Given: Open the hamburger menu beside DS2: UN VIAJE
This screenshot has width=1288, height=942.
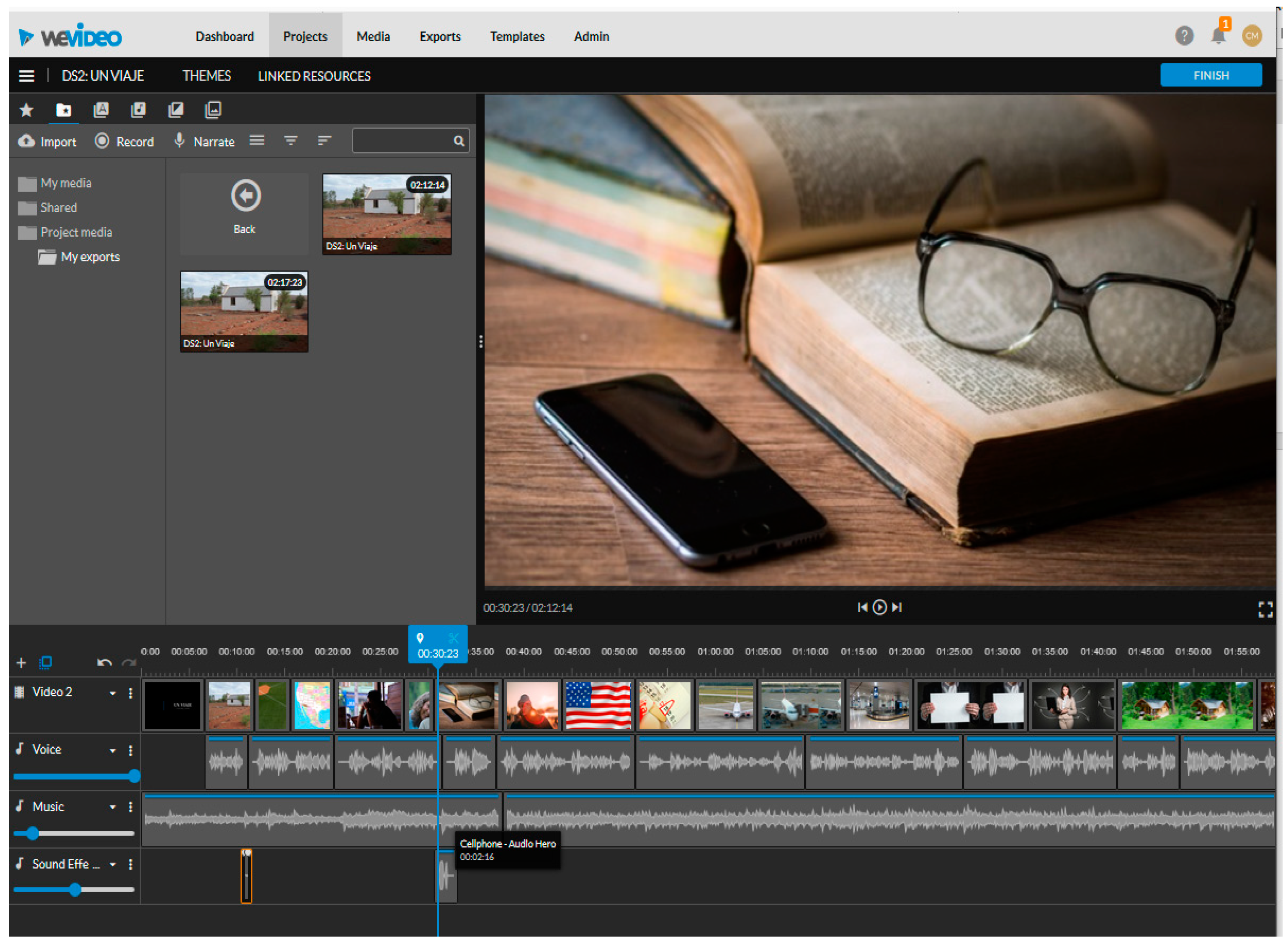Looking at the screenshot, I should [26, 76].
